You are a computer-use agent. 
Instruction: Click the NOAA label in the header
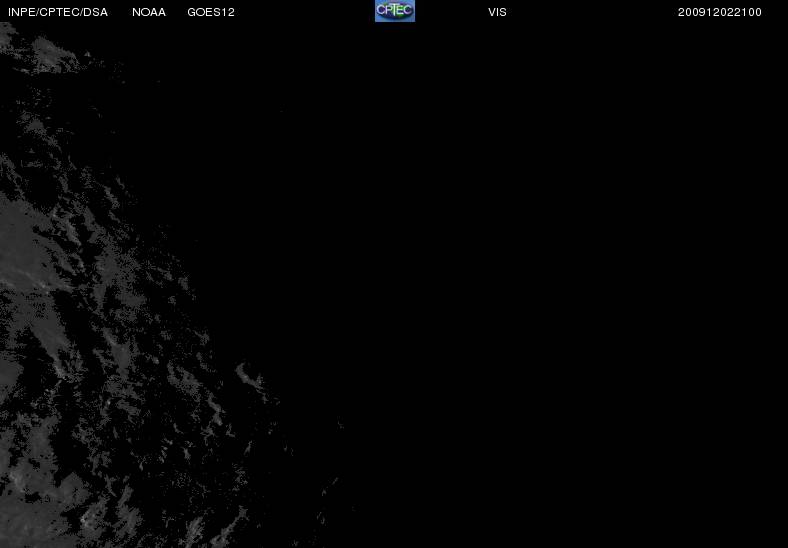[x=149, y=12]
